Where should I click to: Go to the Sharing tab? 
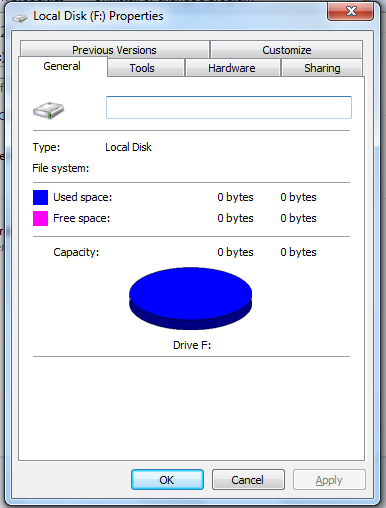coord(322,68)
